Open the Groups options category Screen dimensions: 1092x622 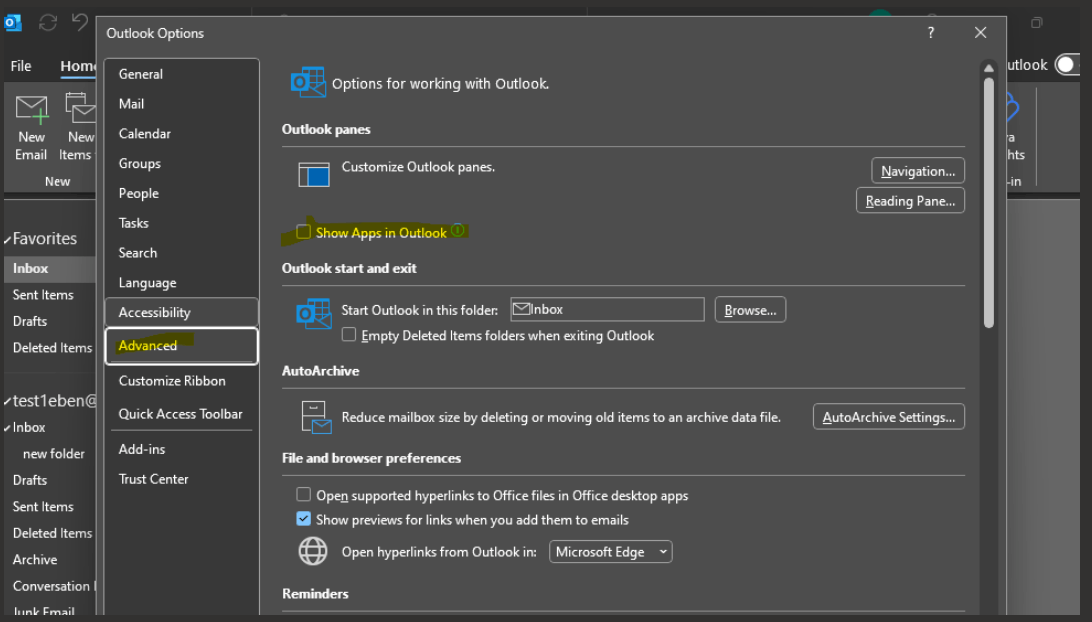(x=182, y=164)
